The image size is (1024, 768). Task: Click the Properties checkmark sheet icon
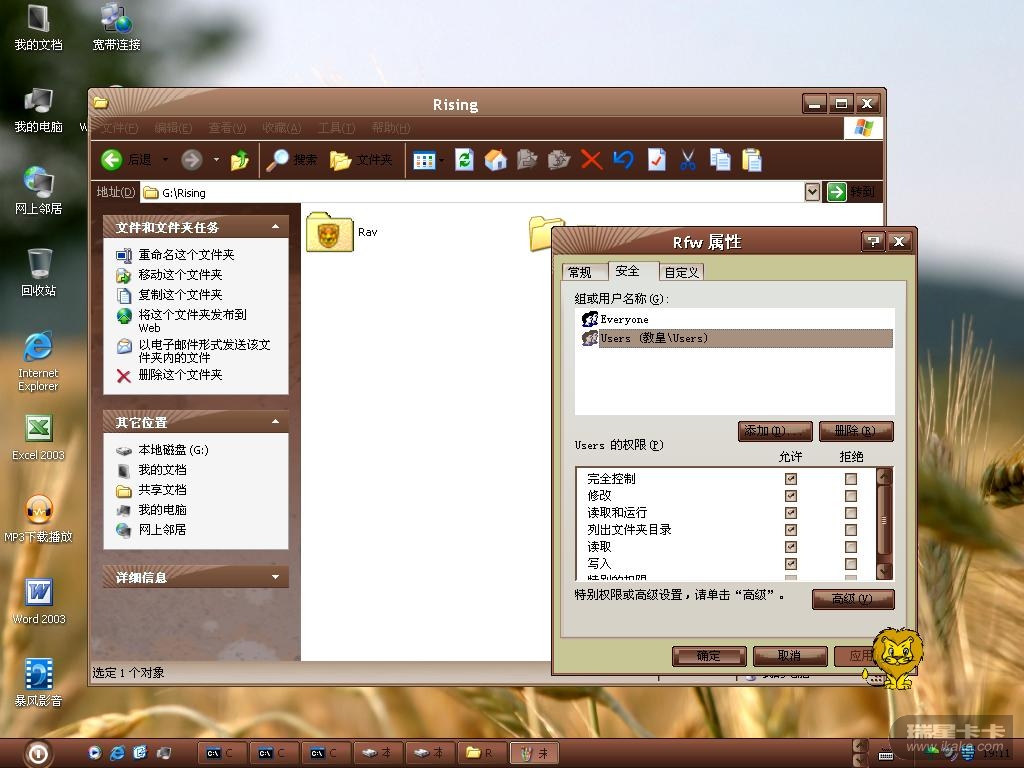(656, 159)
